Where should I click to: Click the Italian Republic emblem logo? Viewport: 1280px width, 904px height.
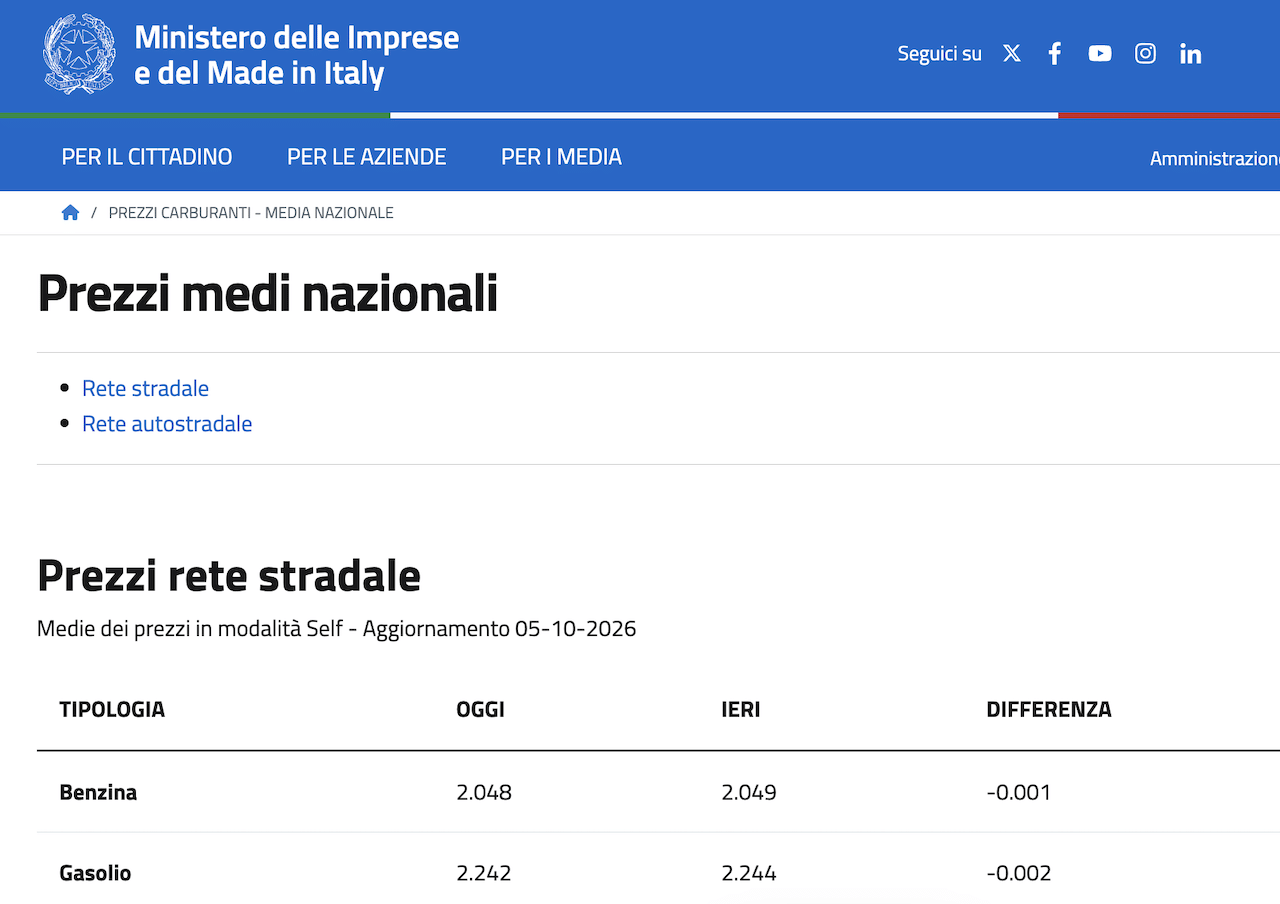[79, 54]
